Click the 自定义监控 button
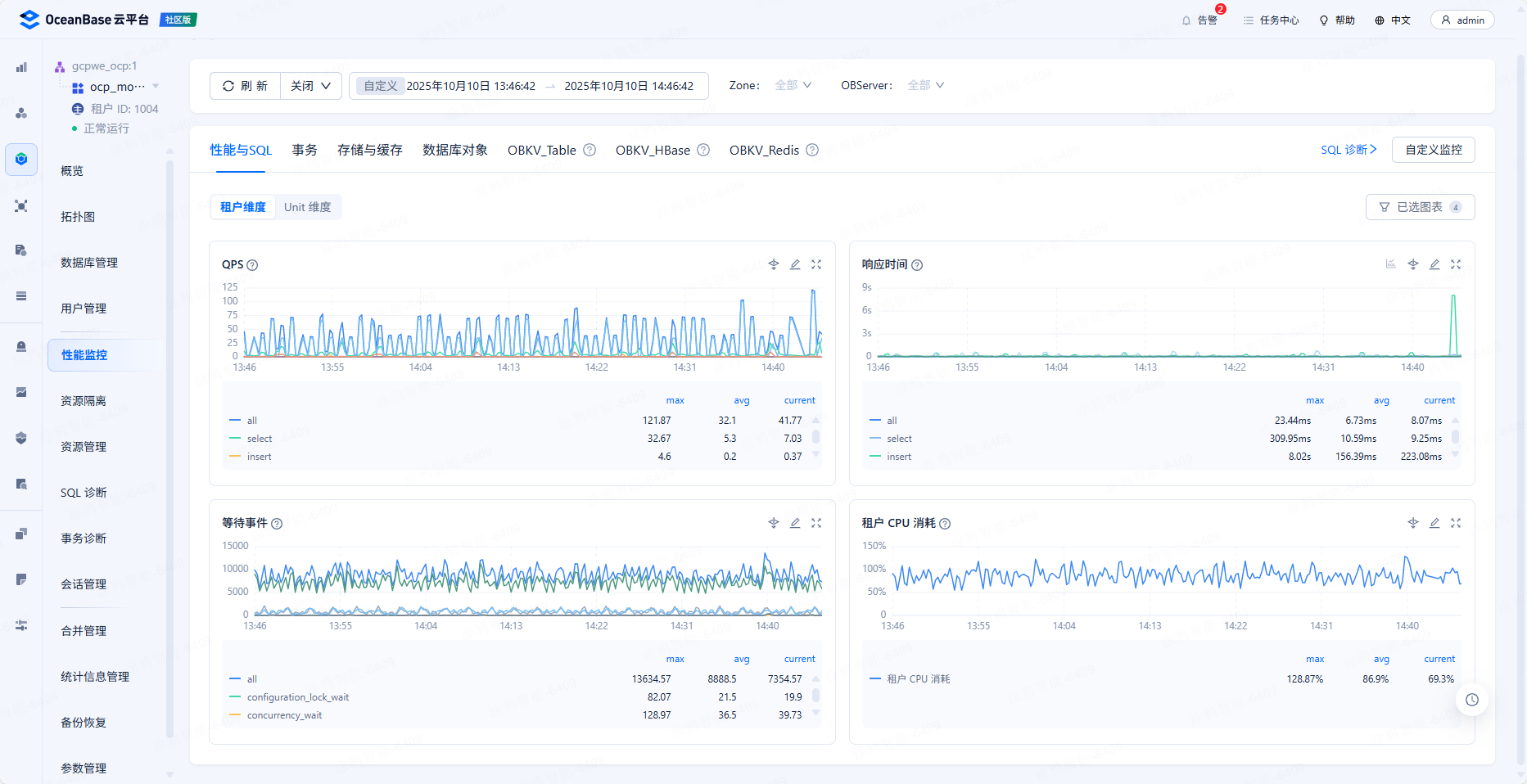Image resolution: width=1527 pixels, height=784 pixels. tap(1433, 150)
